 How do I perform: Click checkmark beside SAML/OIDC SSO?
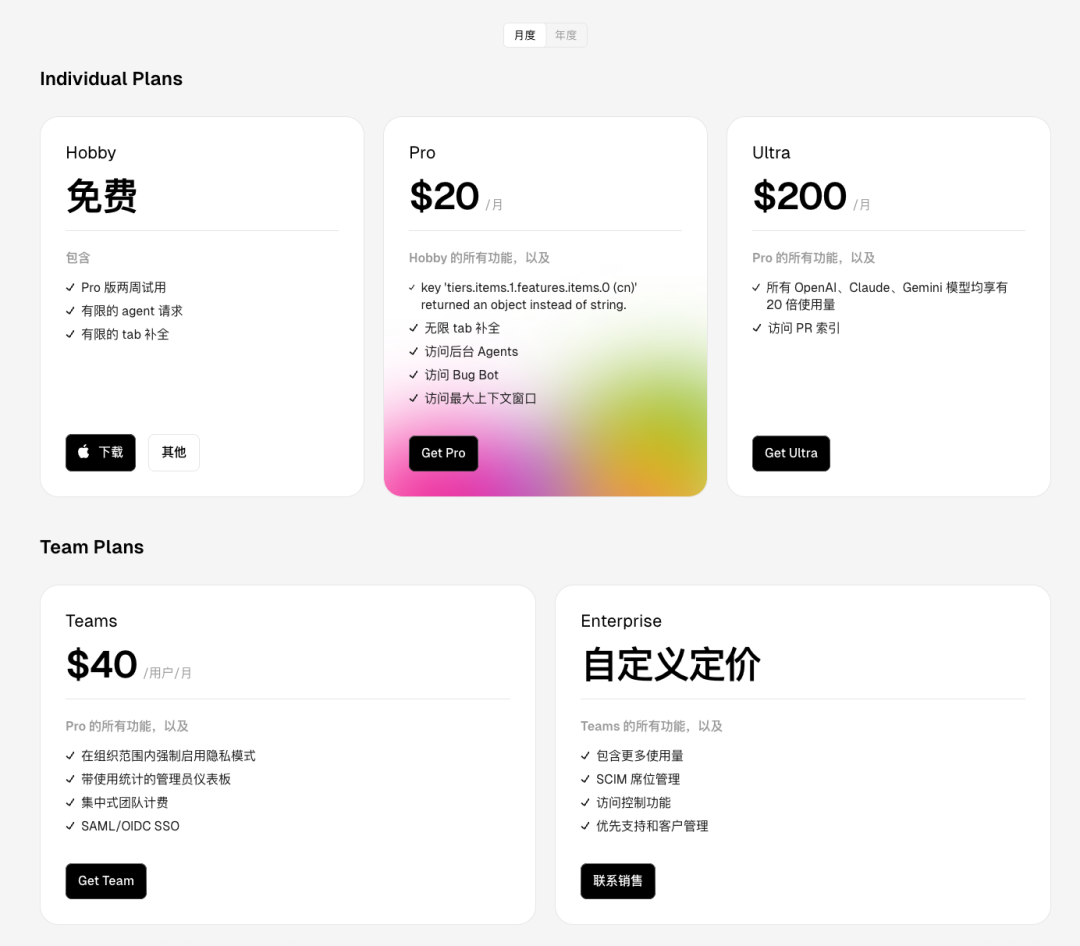(70, 826)
